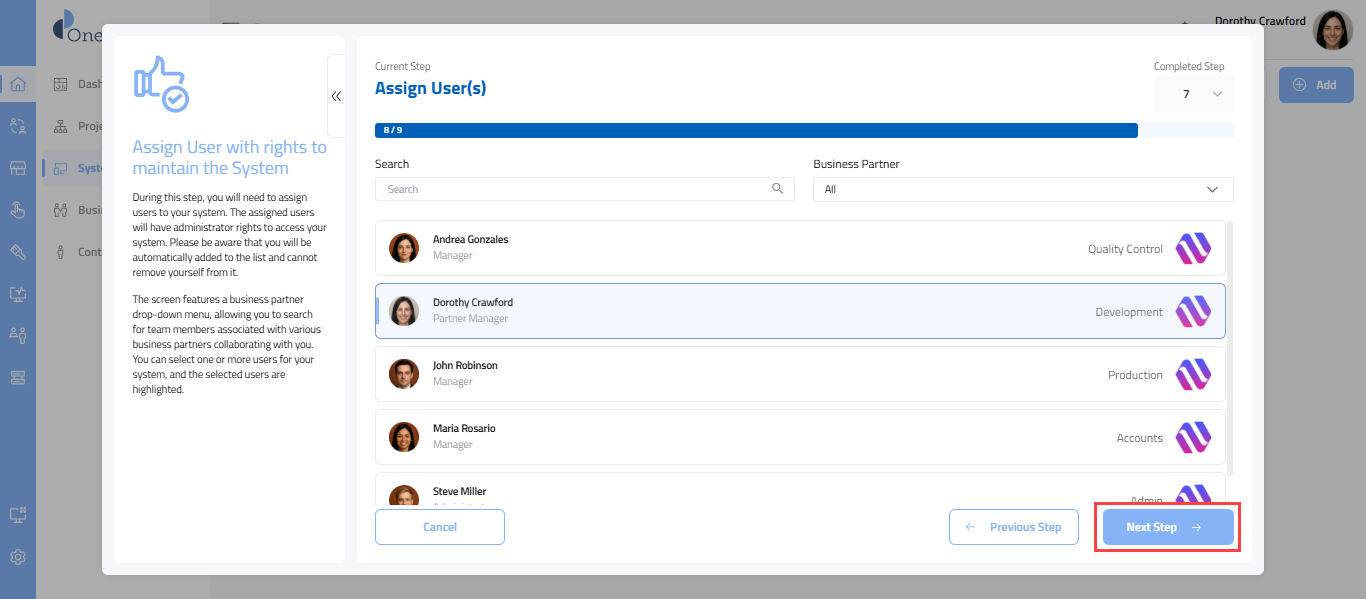Image resolution: width=1366 pixels, height=599 pixels.
Task: Open the Business Partner dropdown
Action: [x=1022, y=189]
